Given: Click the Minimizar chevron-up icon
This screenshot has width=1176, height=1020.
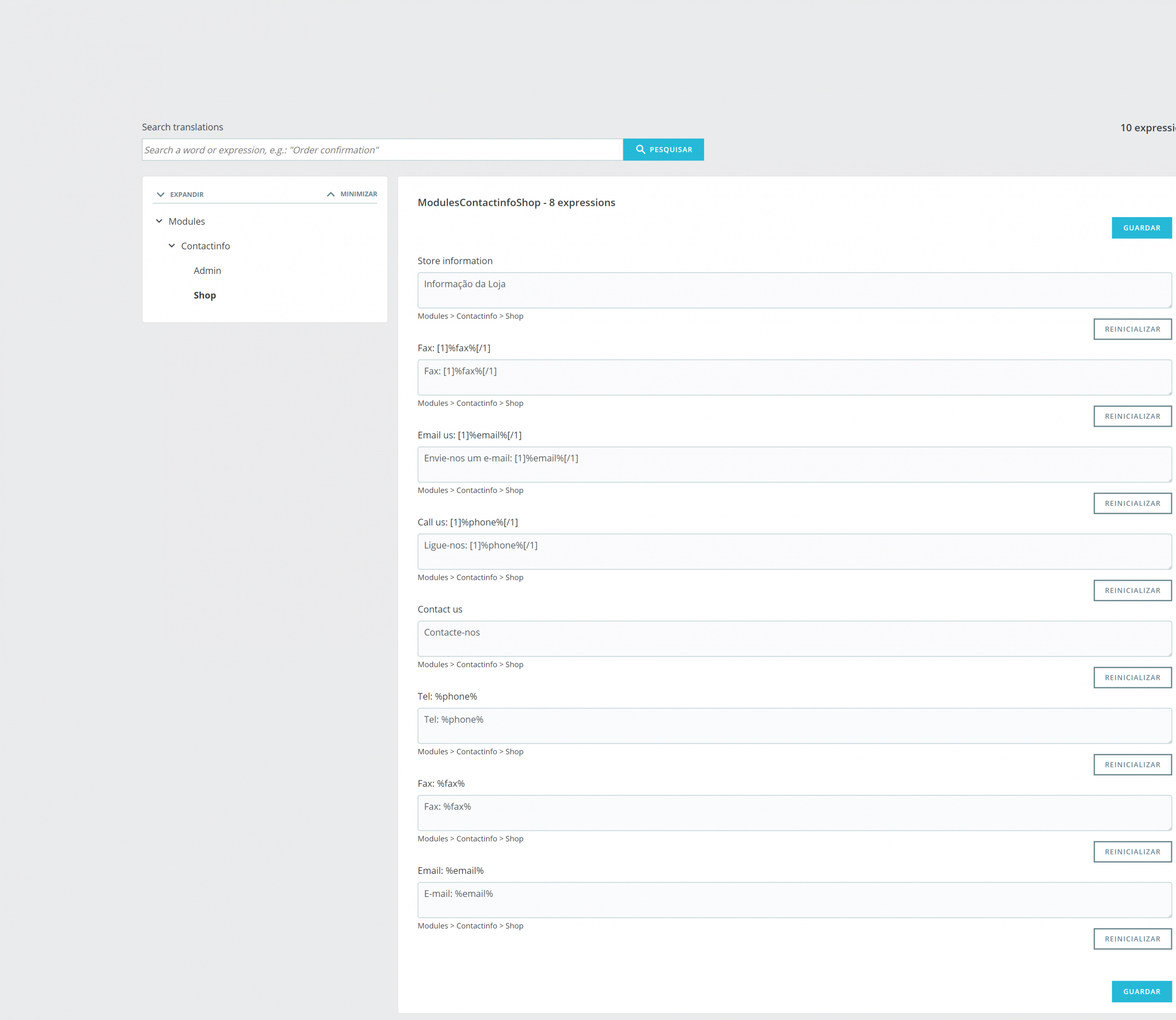Looking at the screenshot, I should 331,194.
